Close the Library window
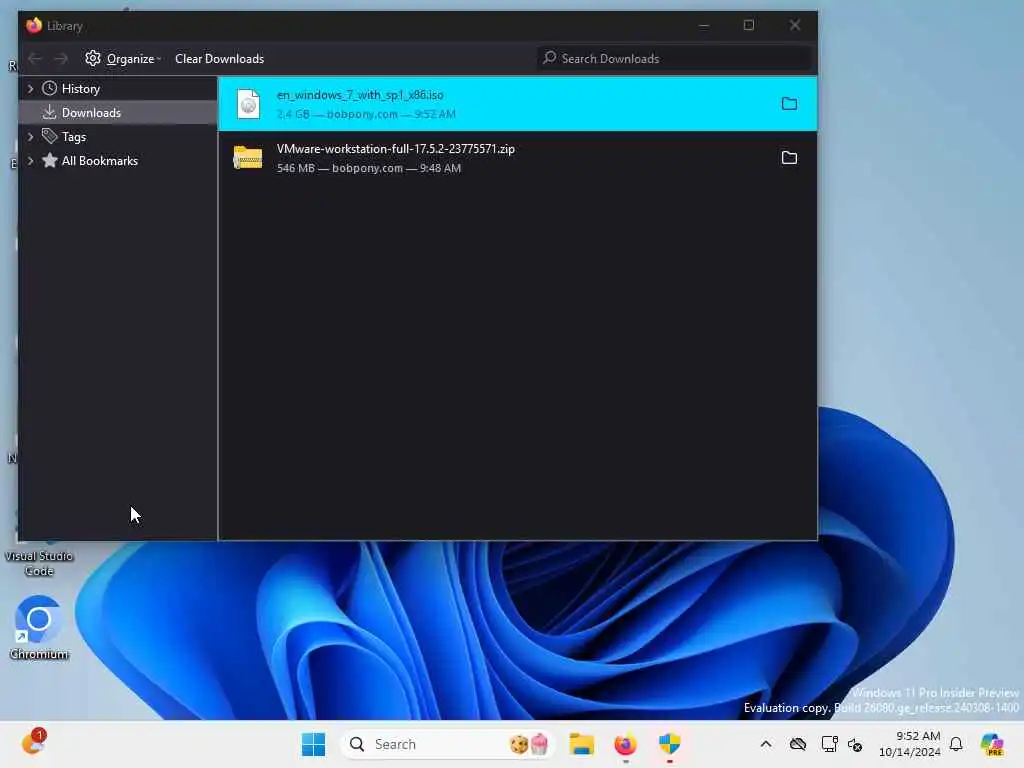 pyautogui.click(x=795, y=25)
